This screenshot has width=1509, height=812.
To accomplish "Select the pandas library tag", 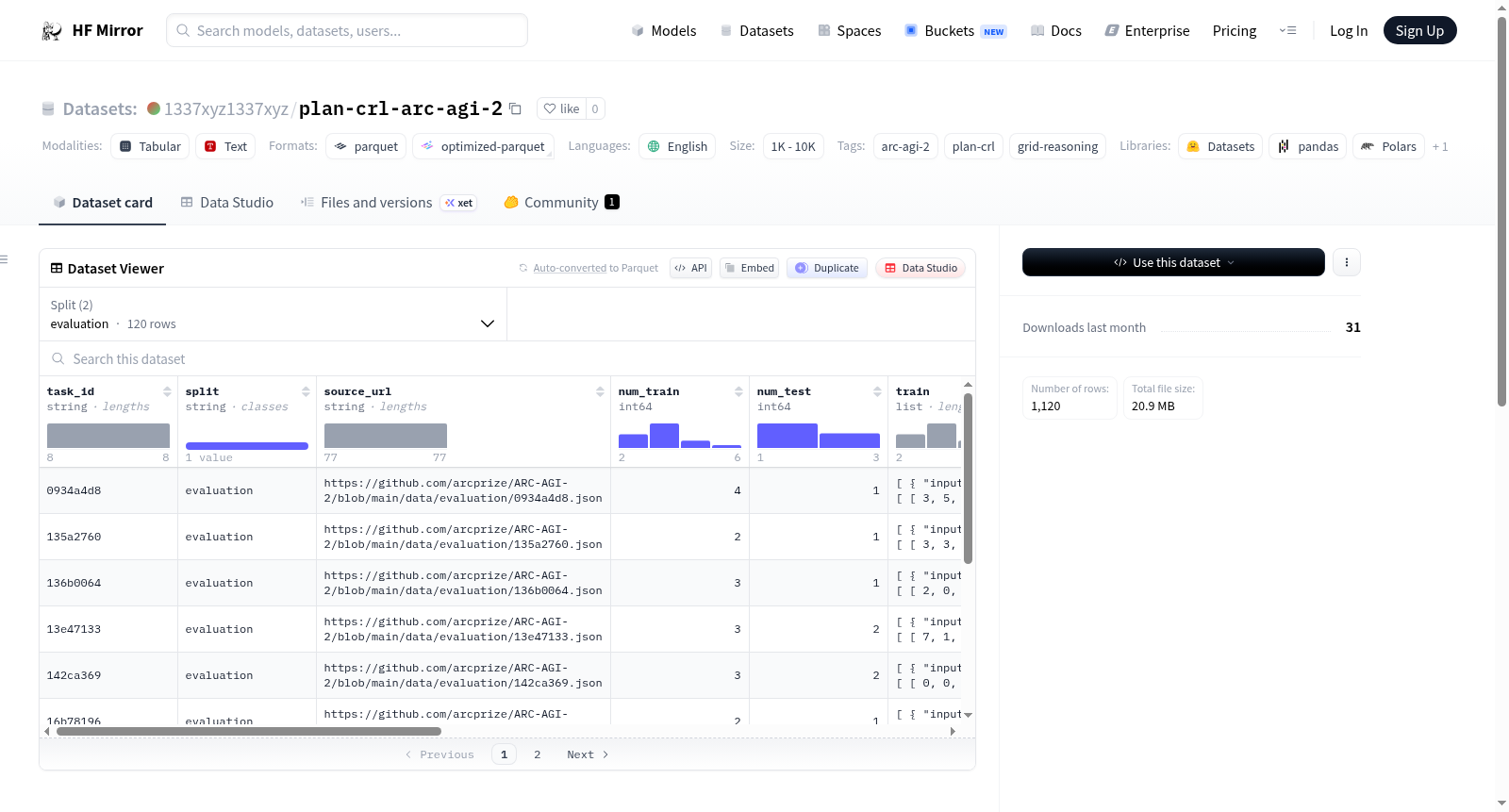I will point(1308,146).
